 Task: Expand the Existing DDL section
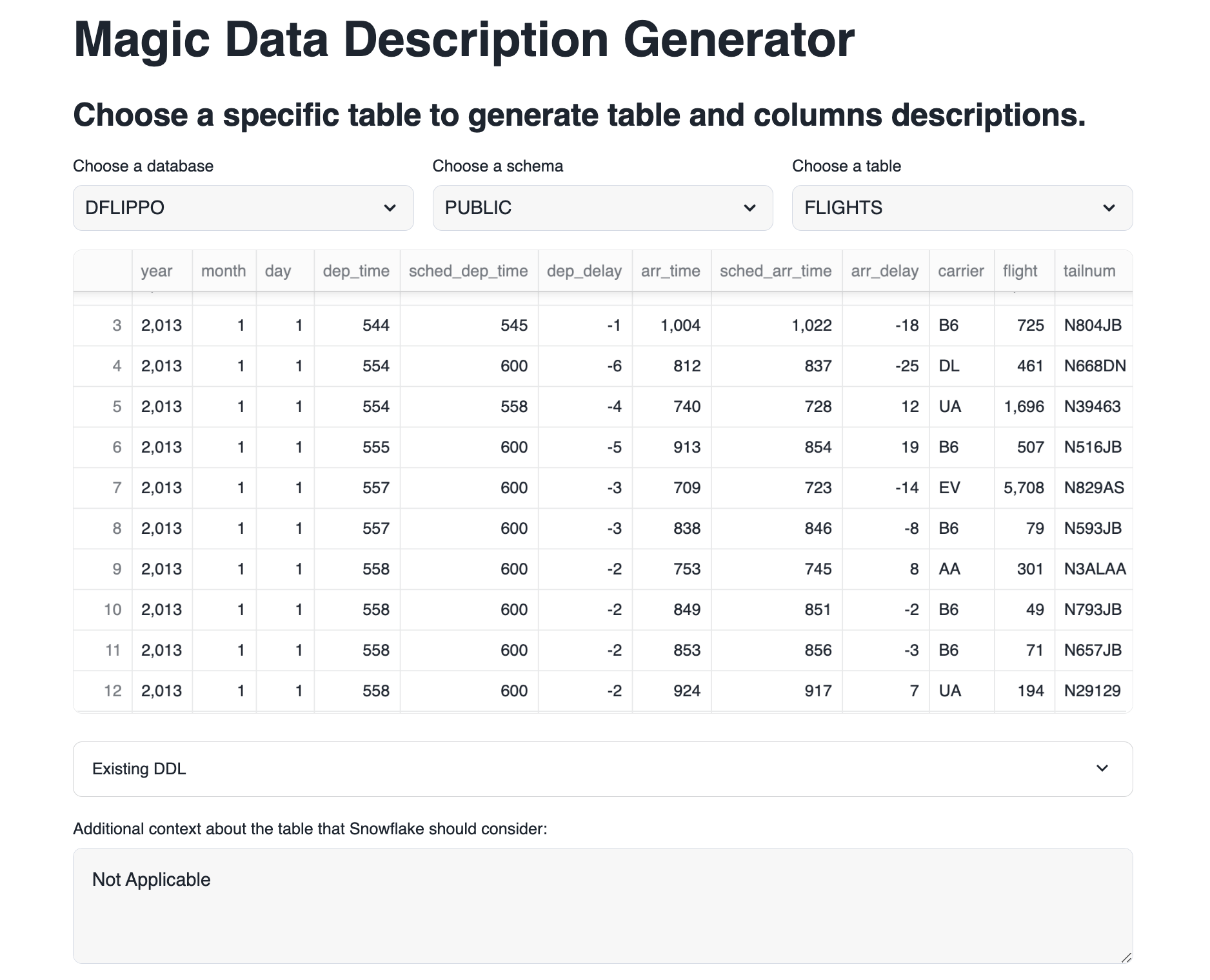602,769
